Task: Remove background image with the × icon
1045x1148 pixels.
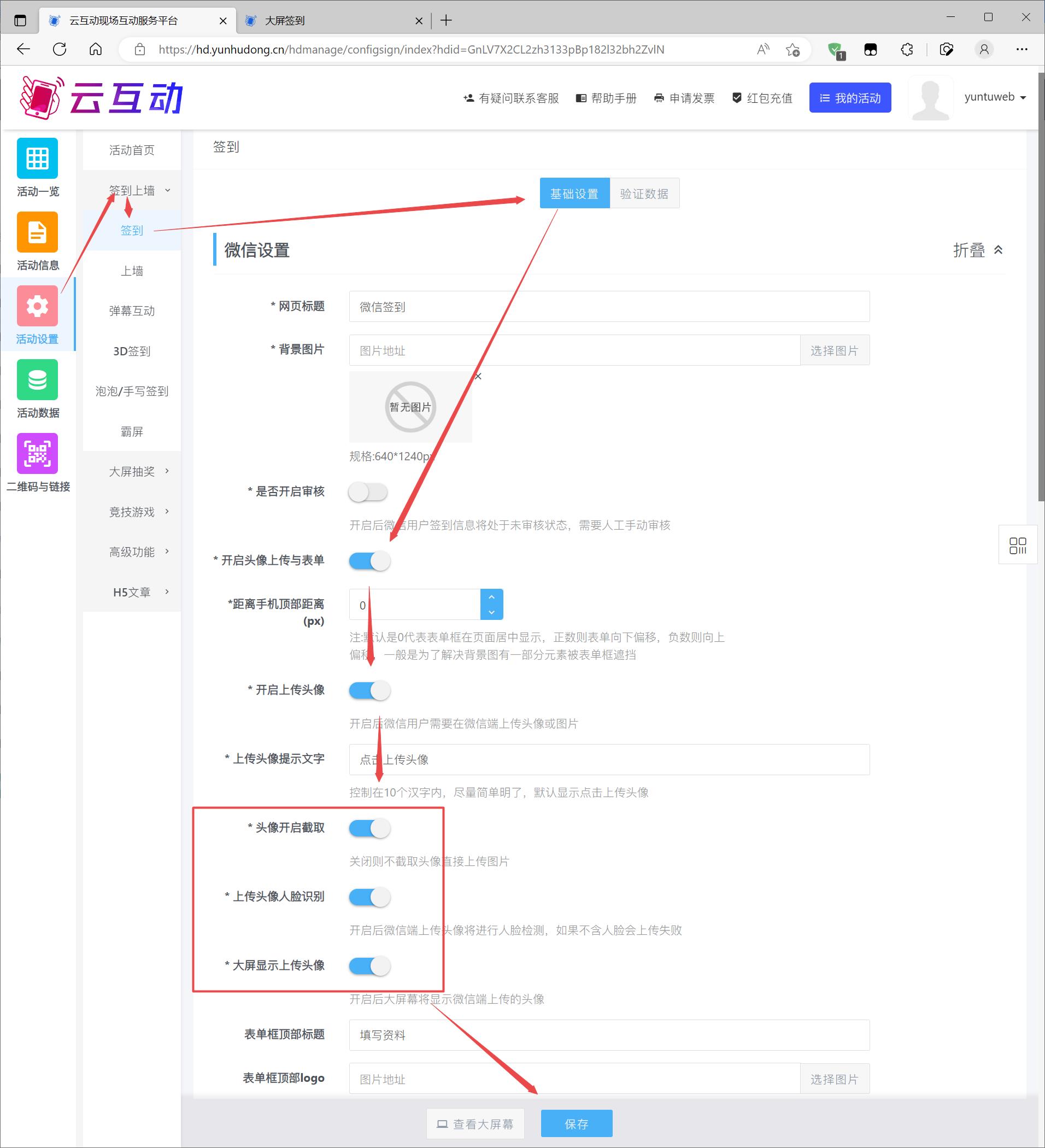Action: [x=478, y=376]
